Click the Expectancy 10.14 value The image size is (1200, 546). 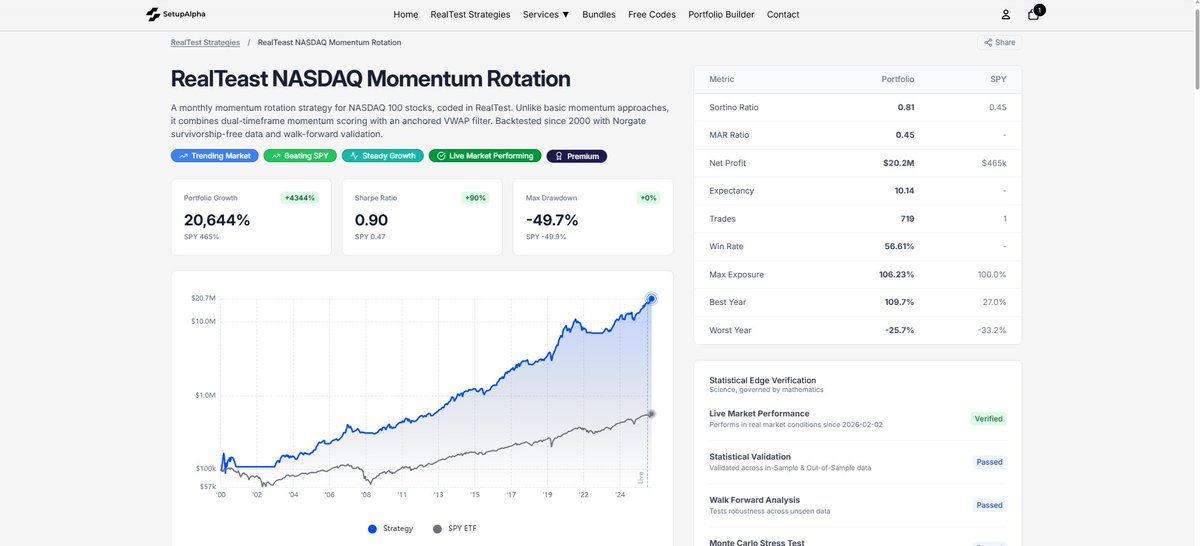pyautogui.click(x=904, y=190)
